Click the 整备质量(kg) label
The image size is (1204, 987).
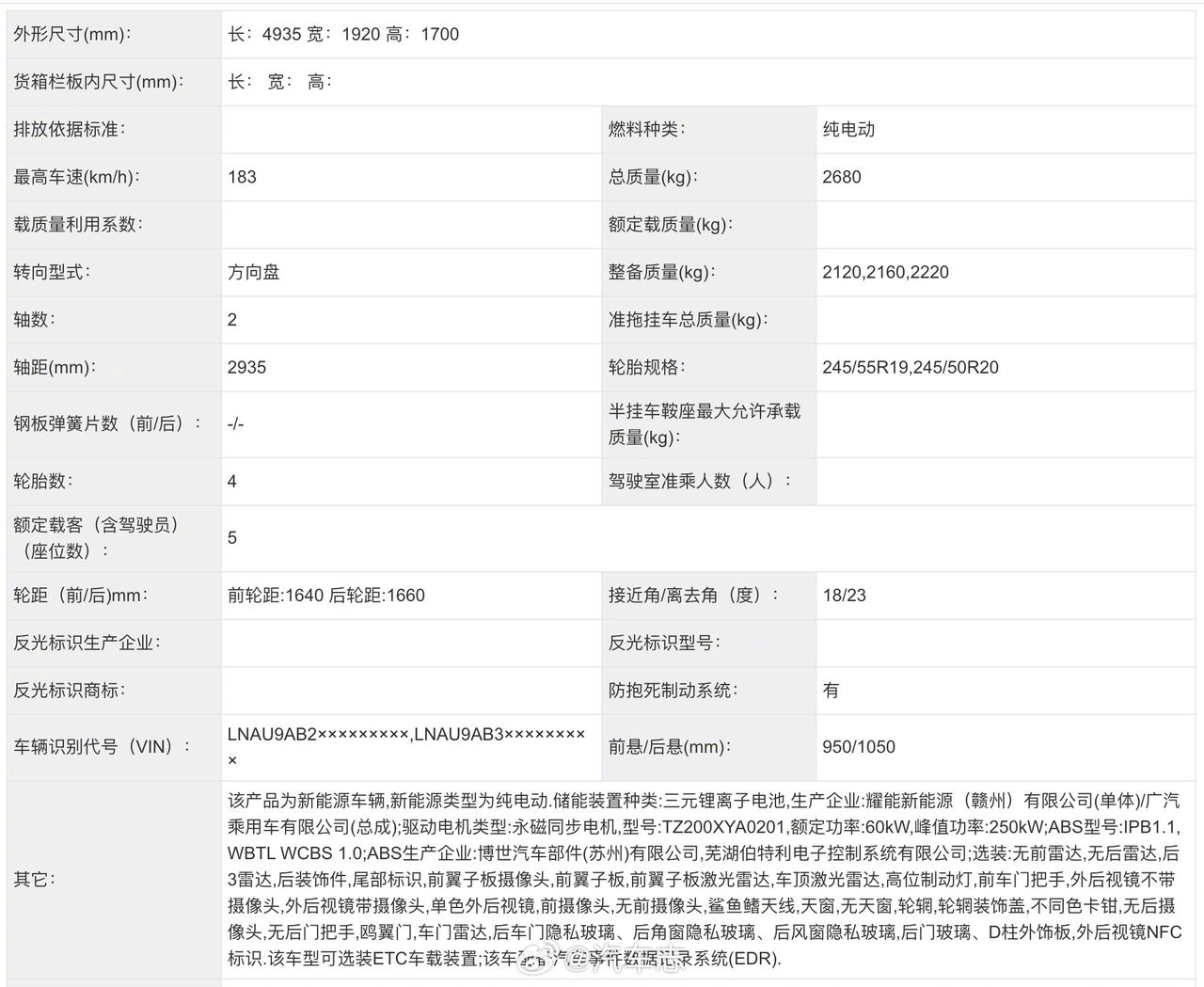tap(662, 272)
